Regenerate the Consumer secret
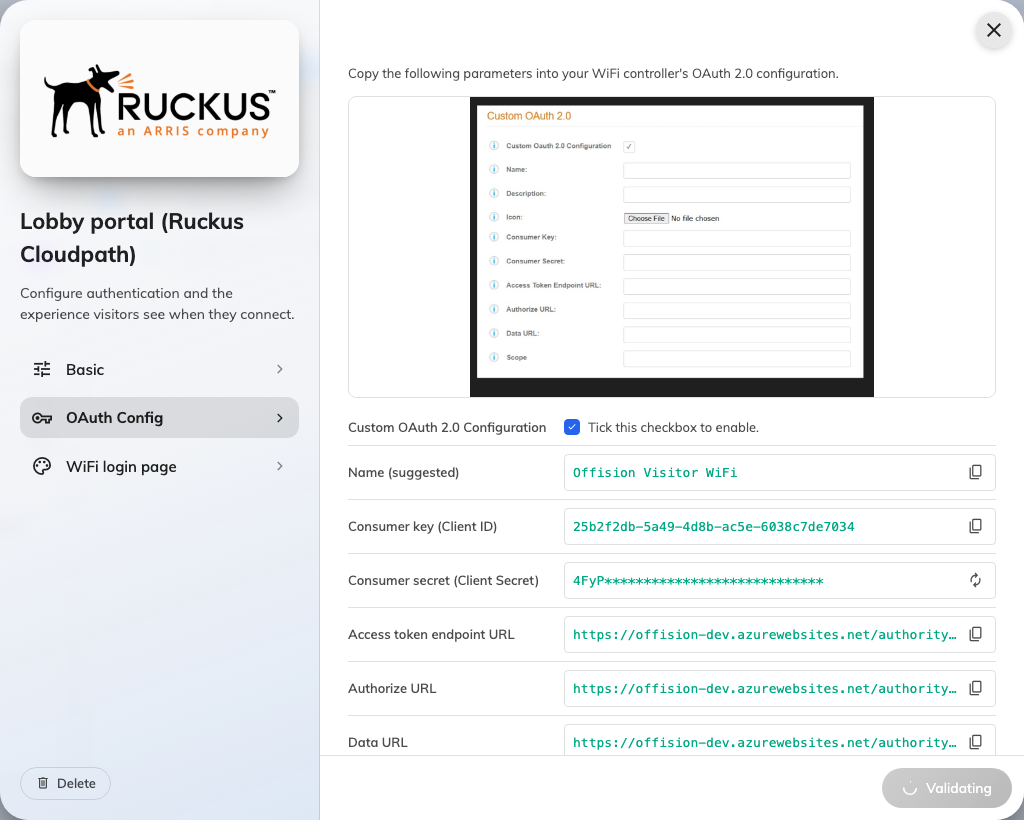 [975, 580]
